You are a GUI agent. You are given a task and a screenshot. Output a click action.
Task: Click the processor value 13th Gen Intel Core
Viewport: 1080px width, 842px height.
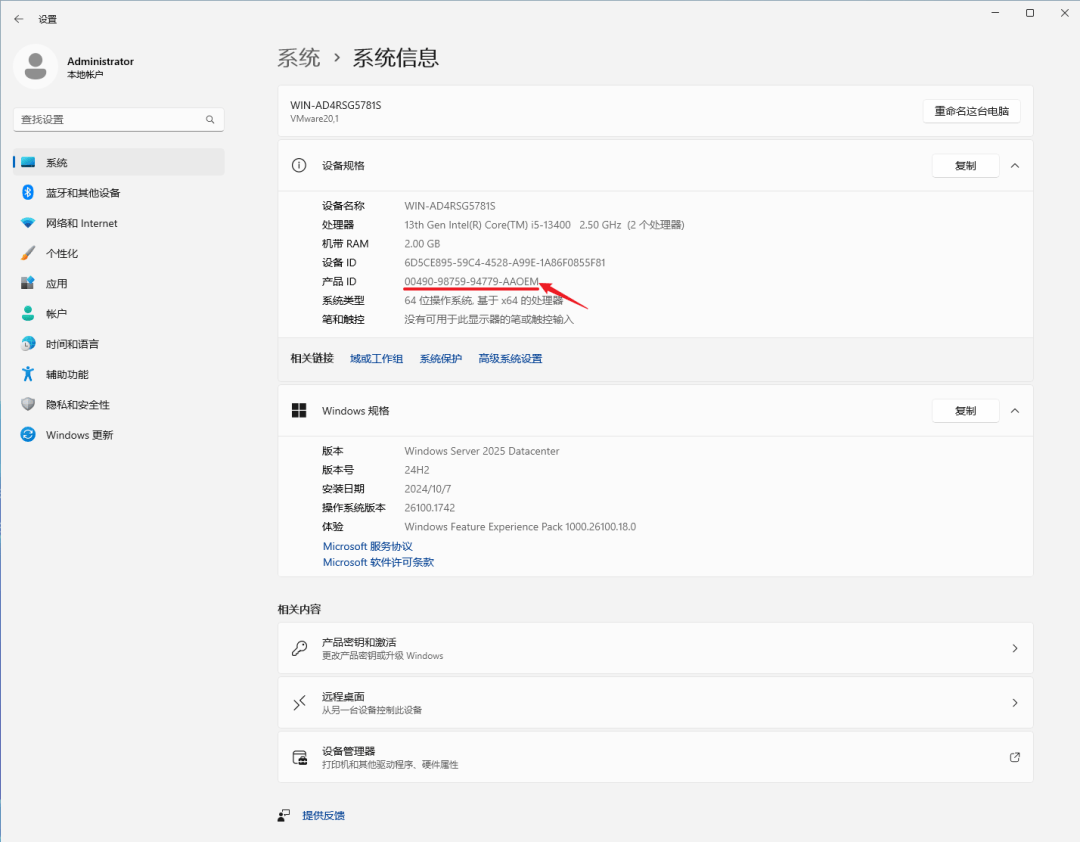point(544,225)
